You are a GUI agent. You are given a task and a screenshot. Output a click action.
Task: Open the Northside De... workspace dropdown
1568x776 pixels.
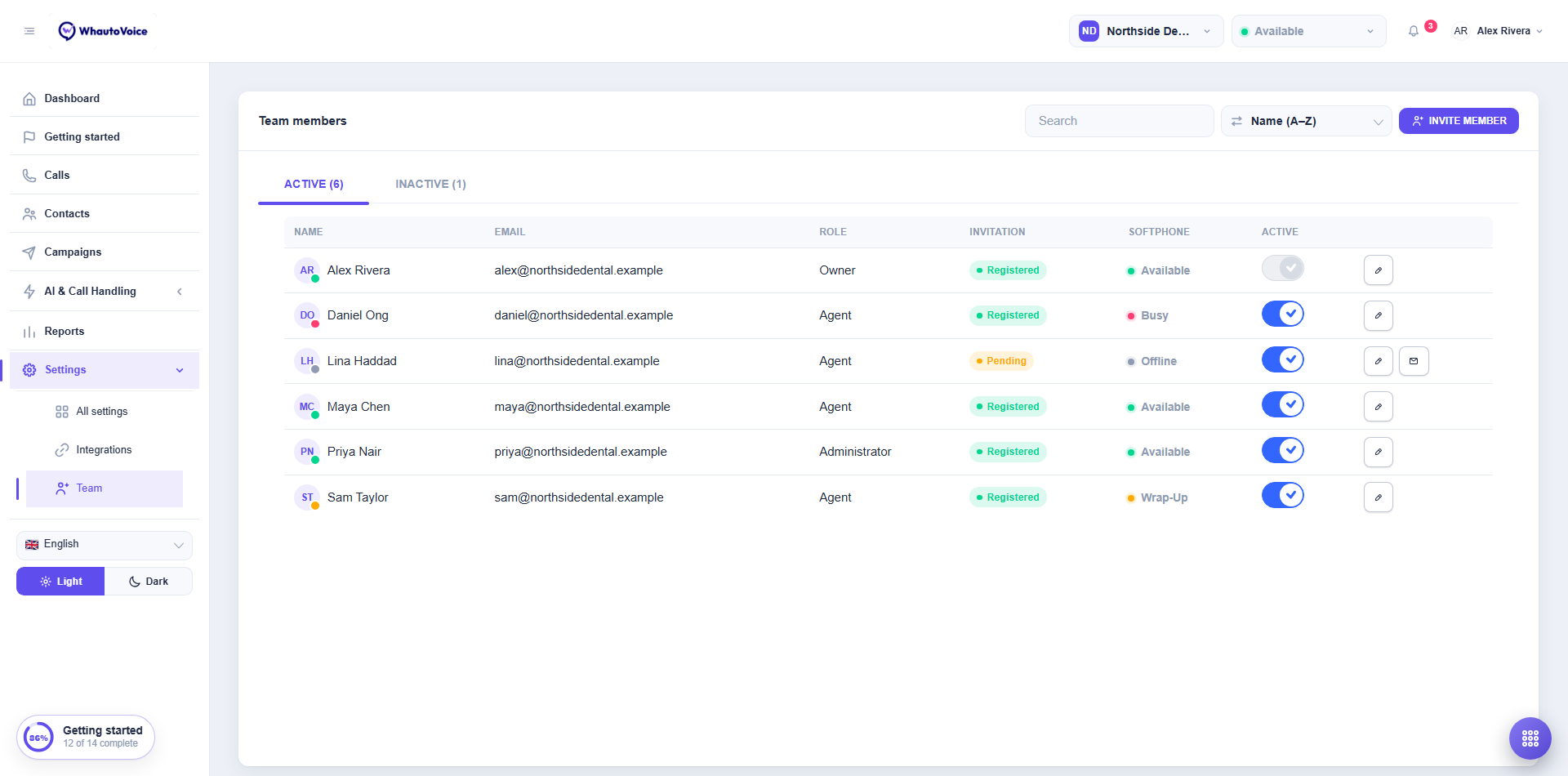[x=1146, y=31]
